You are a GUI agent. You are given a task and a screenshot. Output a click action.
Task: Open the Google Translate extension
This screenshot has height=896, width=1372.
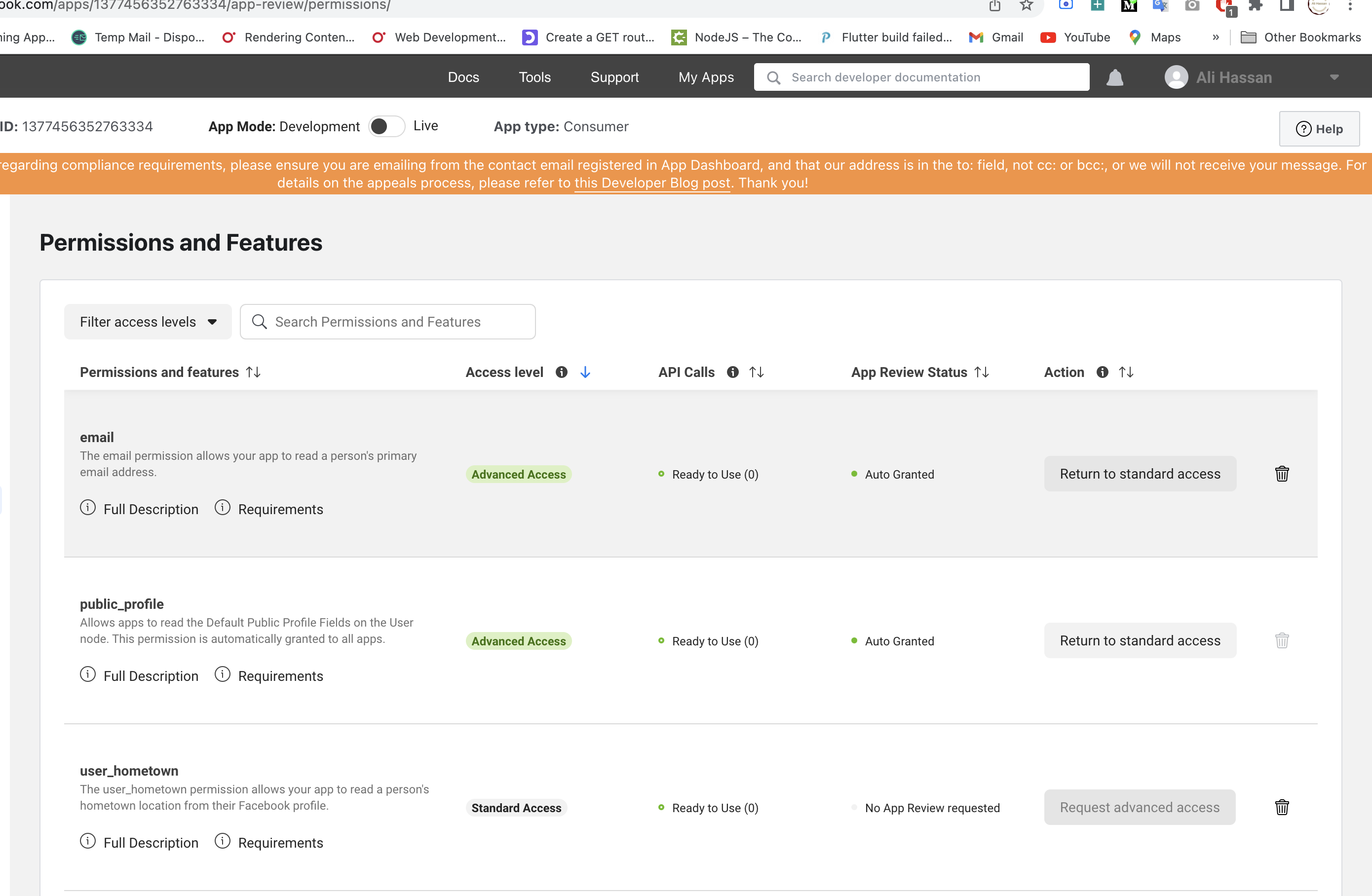coord(1160,6)
